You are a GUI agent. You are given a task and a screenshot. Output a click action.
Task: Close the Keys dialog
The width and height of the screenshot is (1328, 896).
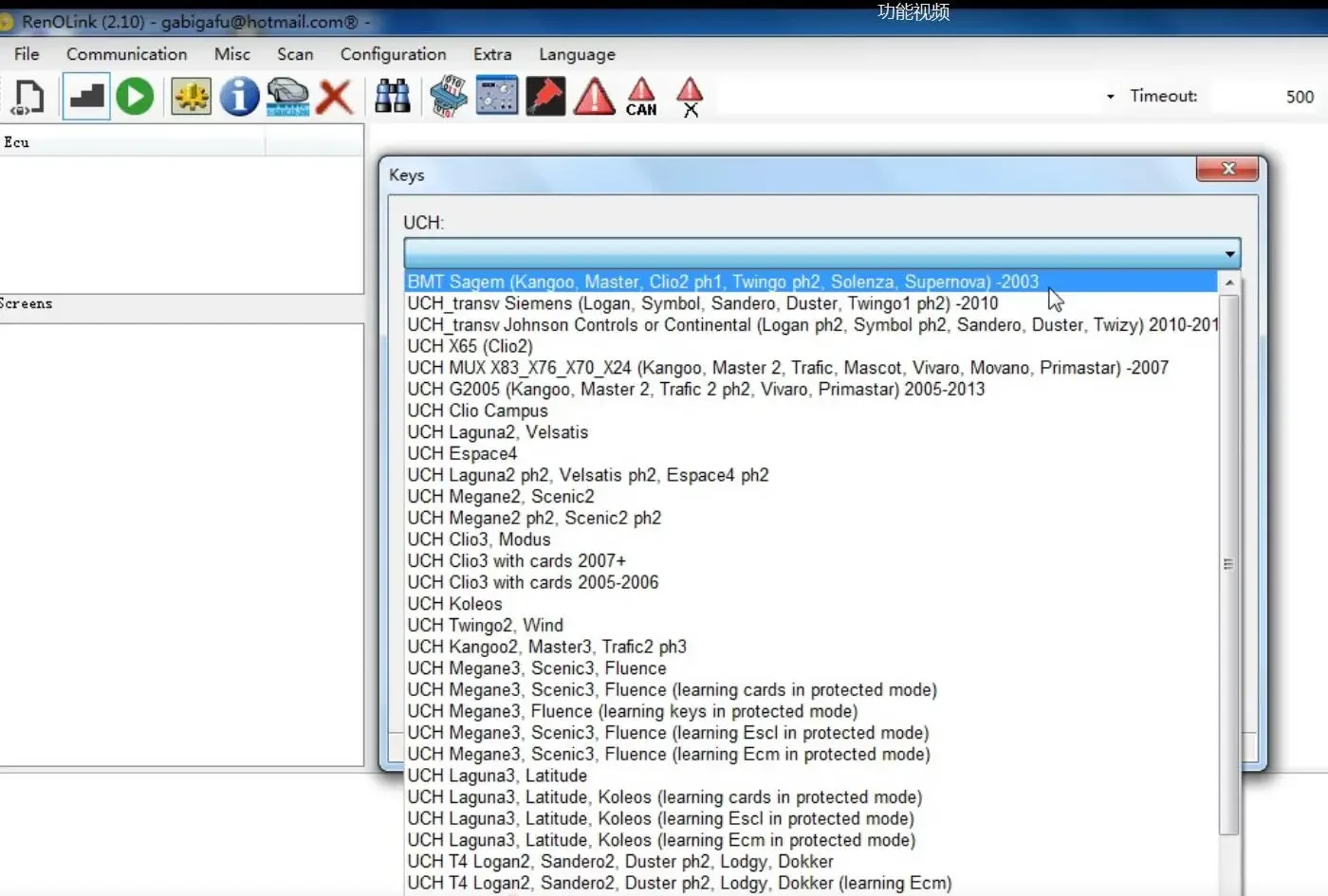pyautogui.click(x=1227, y=169)
